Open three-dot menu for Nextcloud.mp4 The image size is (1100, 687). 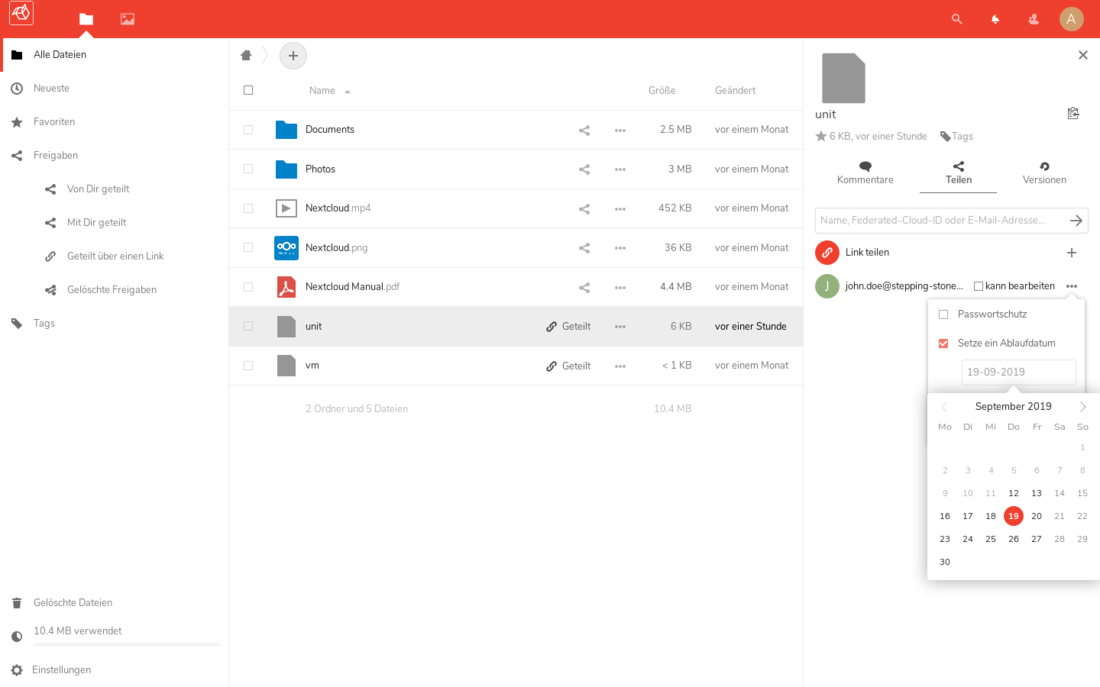coord(620,209)
